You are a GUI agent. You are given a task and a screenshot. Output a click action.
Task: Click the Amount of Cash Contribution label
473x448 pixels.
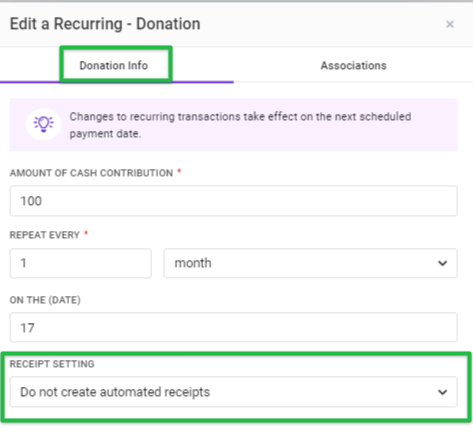pos(91,173)
